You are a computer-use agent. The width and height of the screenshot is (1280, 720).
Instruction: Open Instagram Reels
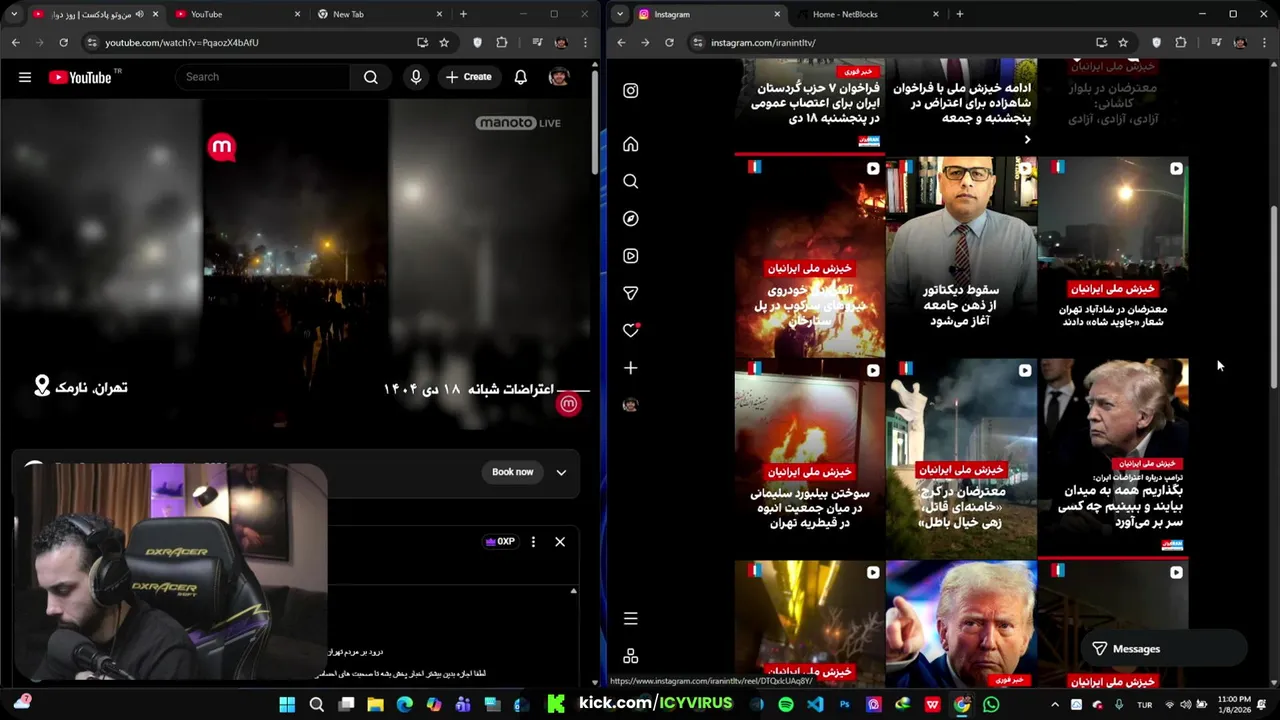[631, 256]
